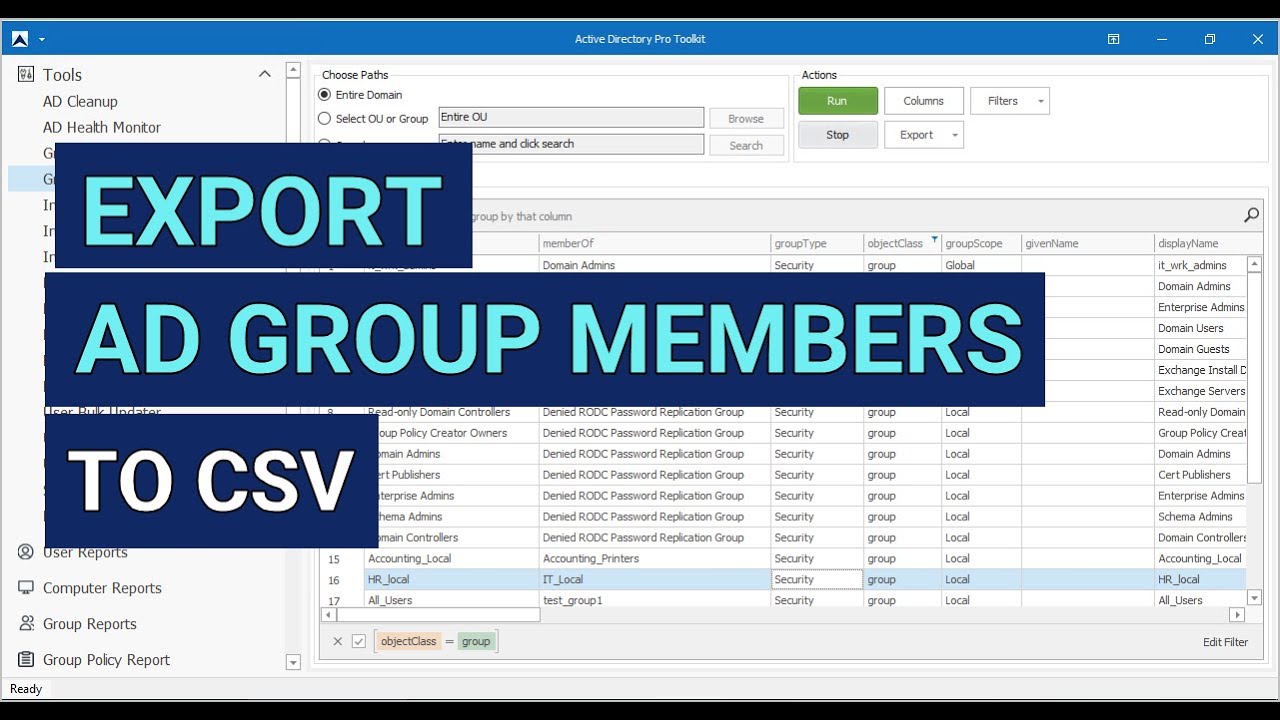Click the group filter value token
Screen dimensions: 1280x720
[476, 642]
